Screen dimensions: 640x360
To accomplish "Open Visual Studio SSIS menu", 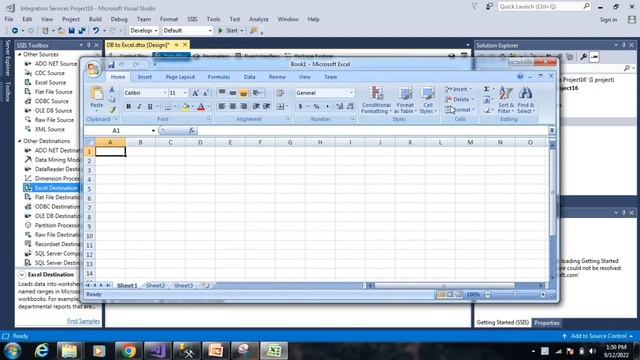I will click(x=192, y=19).
